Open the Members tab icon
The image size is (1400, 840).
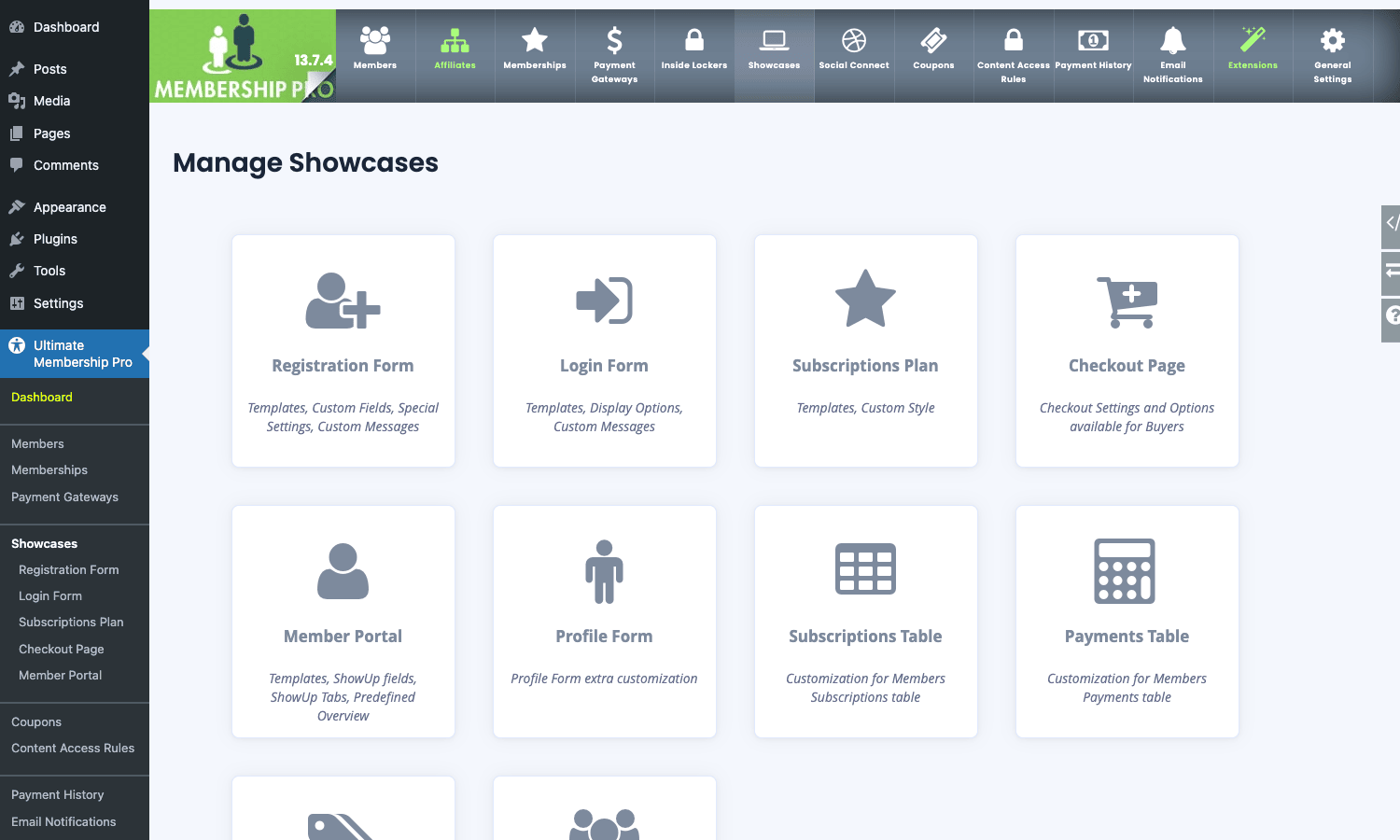[x=375, y=40]
